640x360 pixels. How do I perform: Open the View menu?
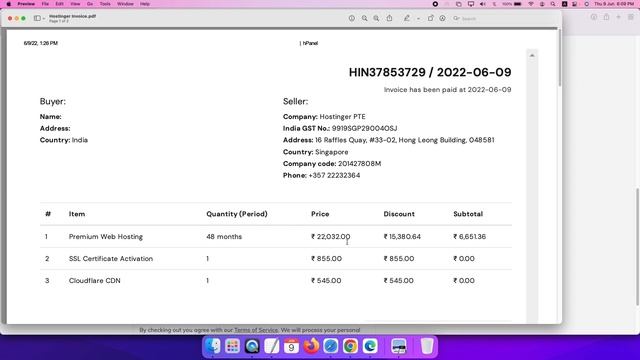[x=75, y=4]
